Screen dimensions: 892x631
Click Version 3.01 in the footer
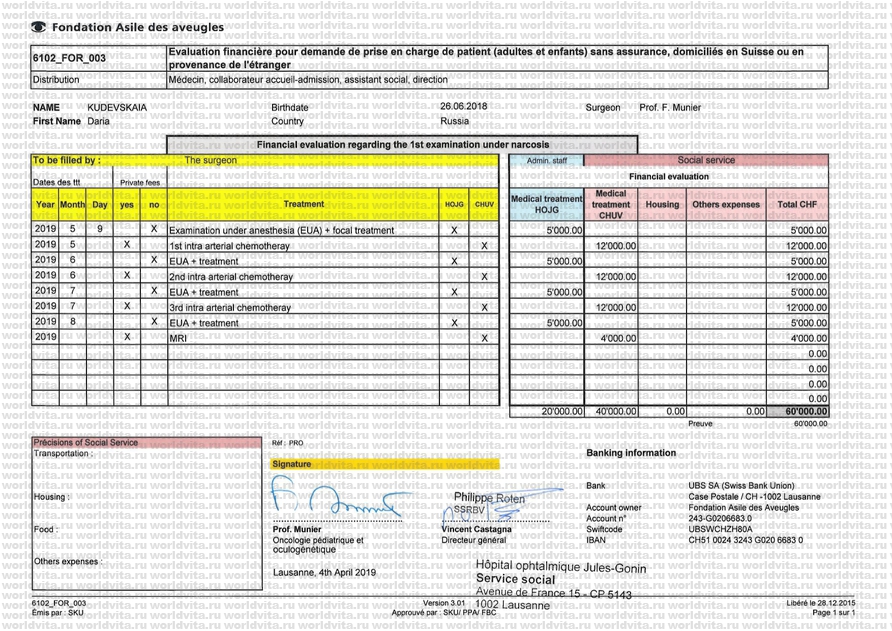coord(444,603)
